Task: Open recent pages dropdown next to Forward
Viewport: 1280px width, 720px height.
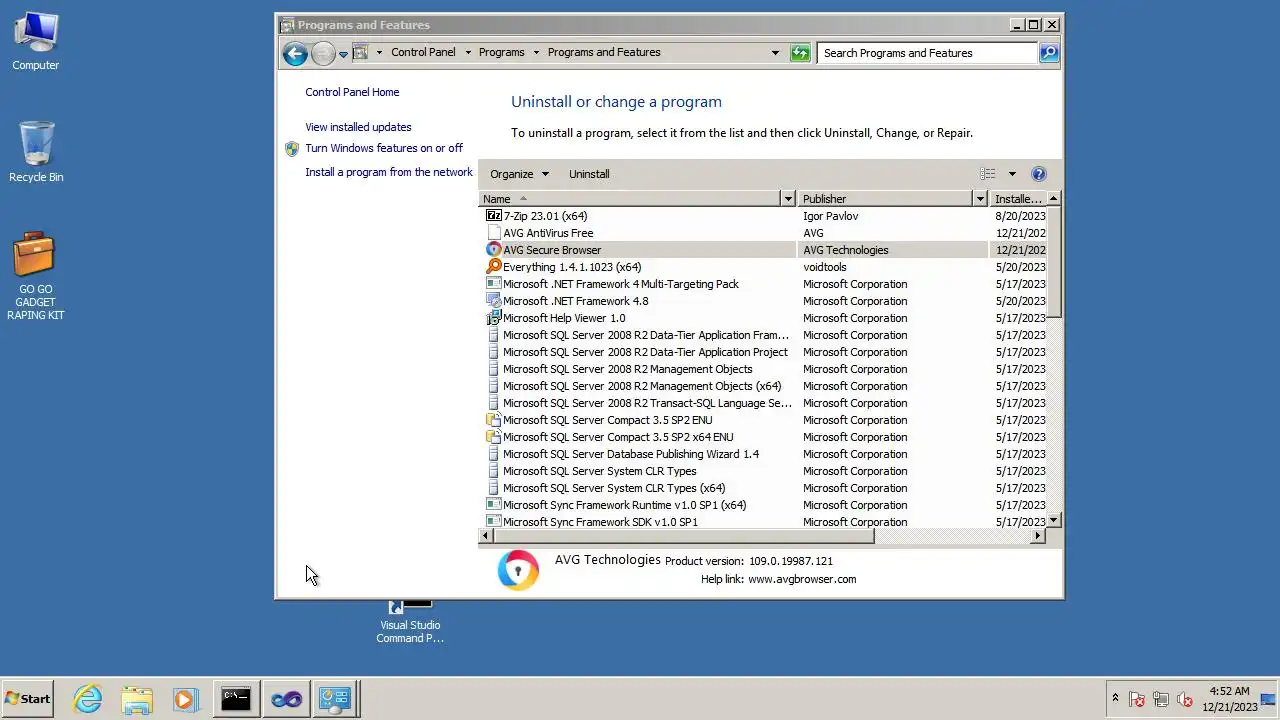Action: pyautogui.click(x=343, y=54)
